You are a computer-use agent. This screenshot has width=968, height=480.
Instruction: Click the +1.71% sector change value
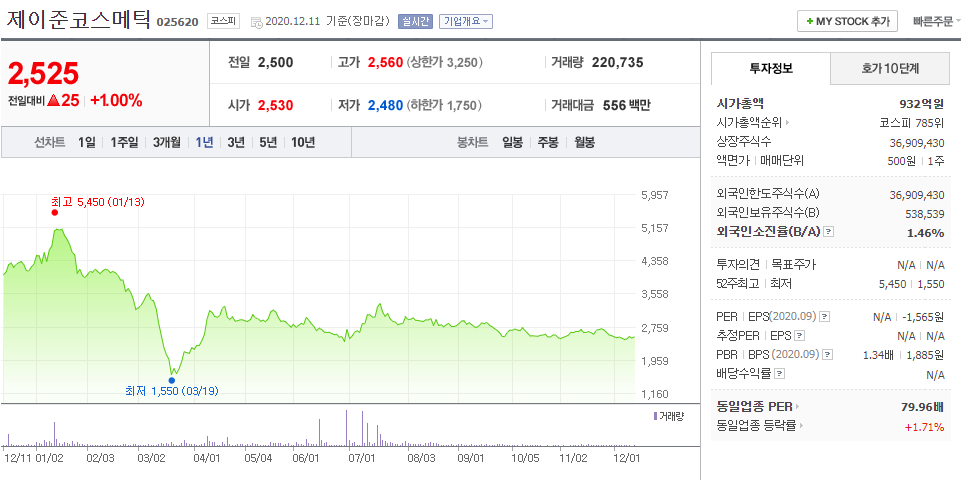(924, 426)
